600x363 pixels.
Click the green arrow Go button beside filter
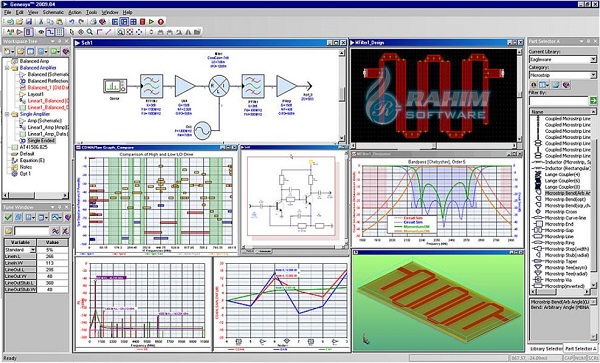click(x=593, y=101)
